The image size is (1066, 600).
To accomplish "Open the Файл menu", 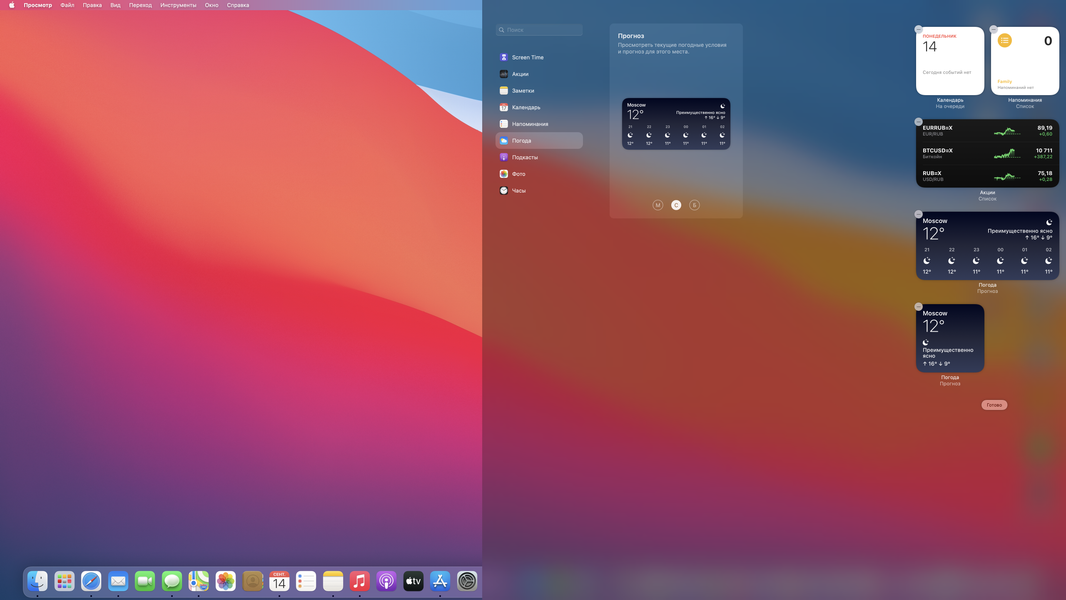I will [67, 5].
